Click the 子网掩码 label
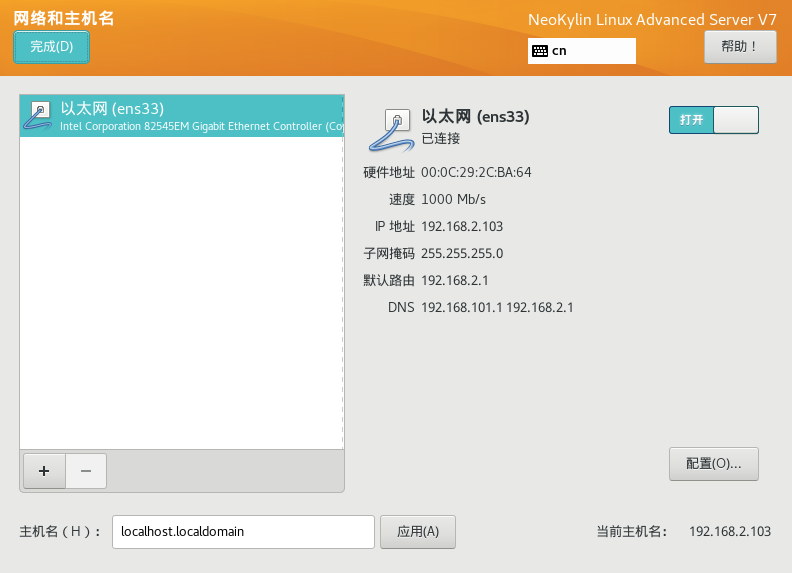 [389, 254]
